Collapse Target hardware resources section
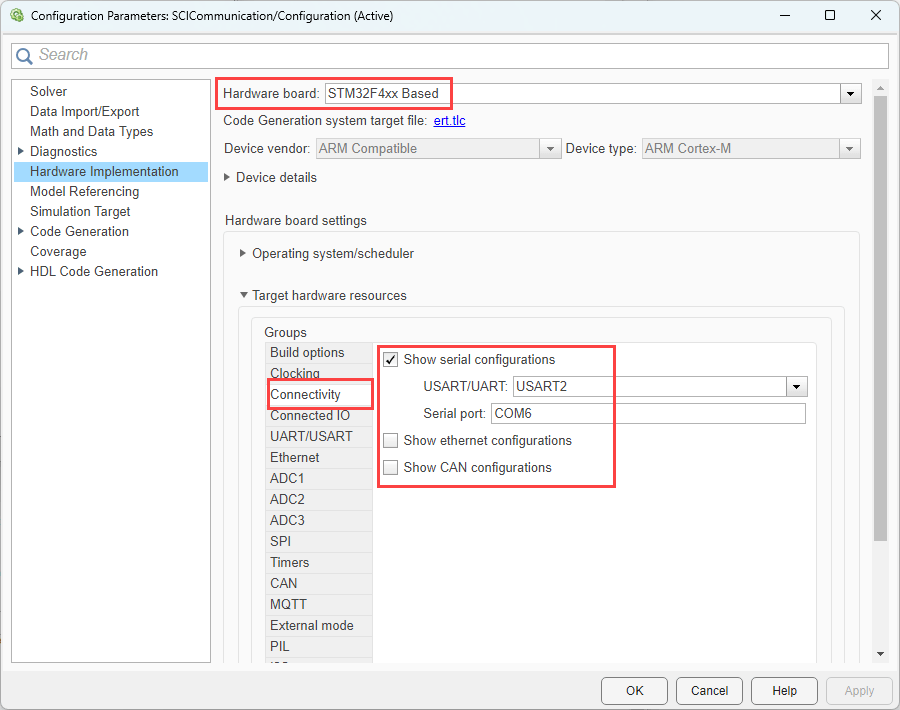Image resolution: width=900 pixels, height=710 pixels. pyautogui.click(x=243, y=295)
